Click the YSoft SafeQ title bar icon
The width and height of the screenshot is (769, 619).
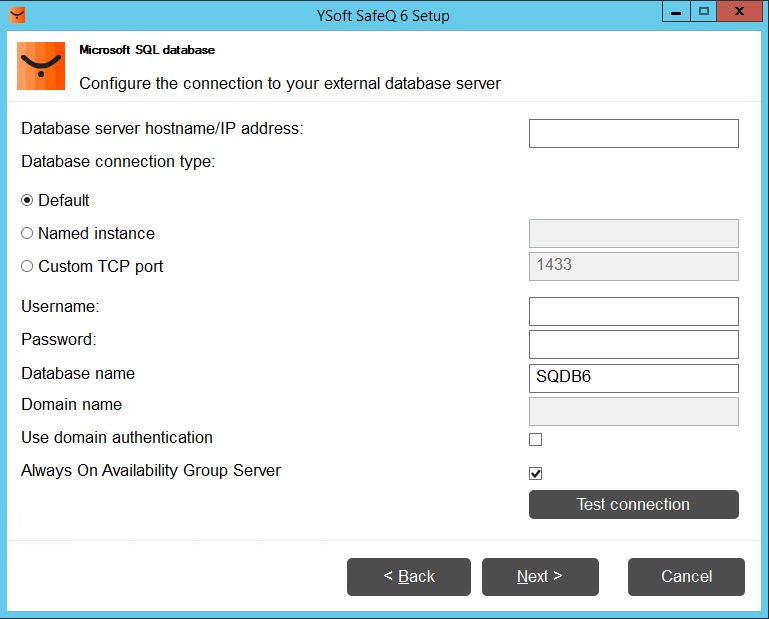pos(17,15)
